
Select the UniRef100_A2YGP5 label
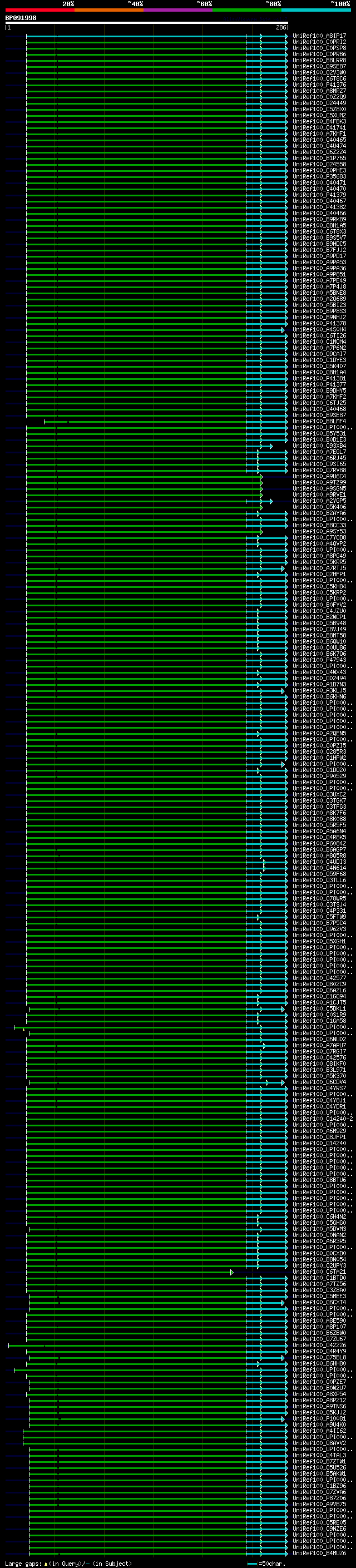(319, 501)
